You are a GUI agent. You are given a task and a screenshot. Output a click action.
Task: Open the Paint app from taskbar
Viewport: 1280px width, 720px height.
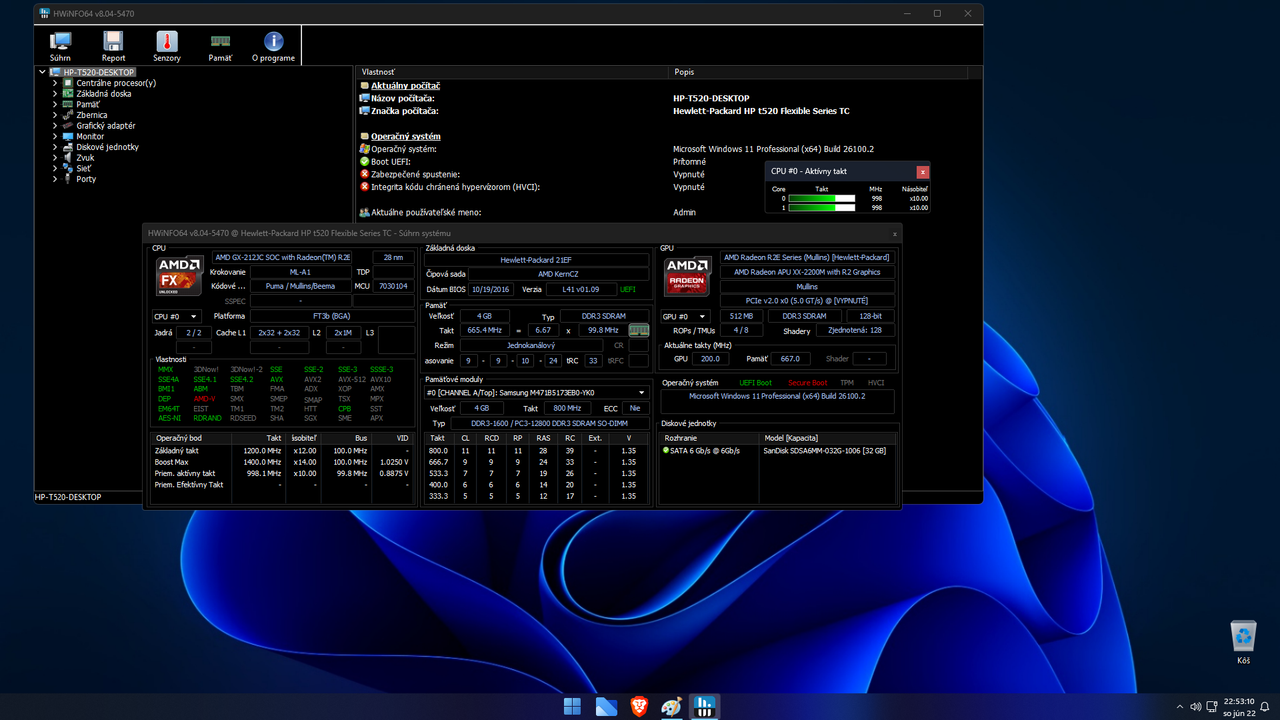coord(672,706)
